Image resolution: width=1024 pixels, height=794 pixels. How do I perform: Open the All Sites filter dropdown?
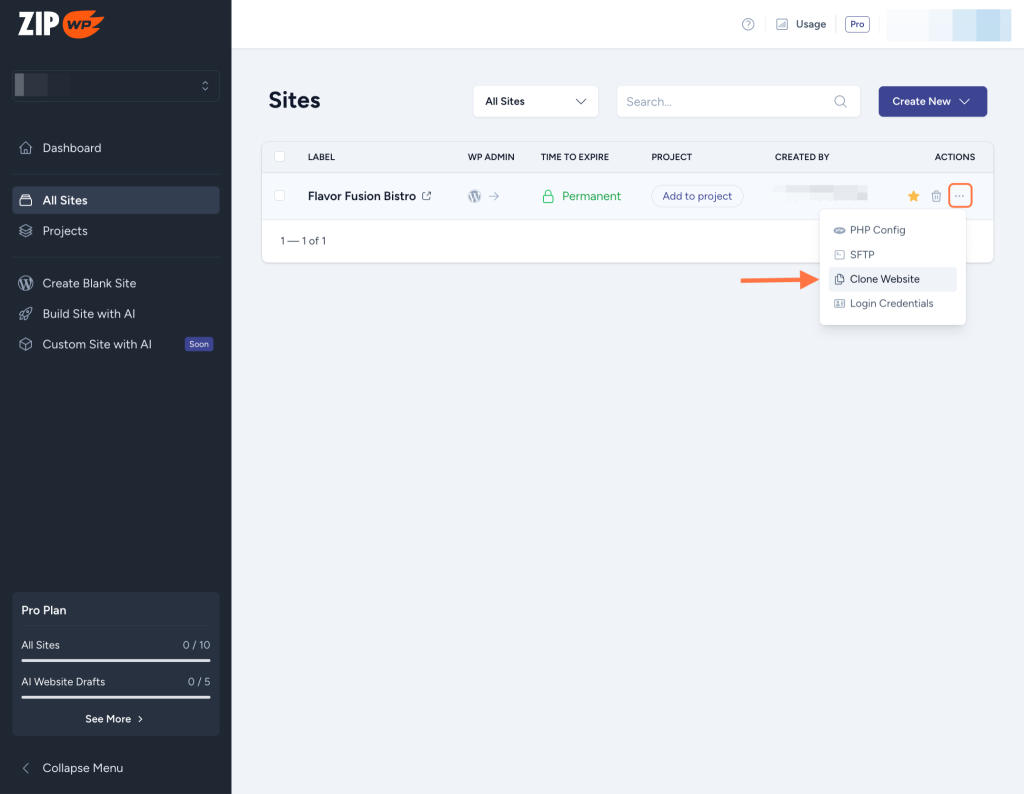535,101
